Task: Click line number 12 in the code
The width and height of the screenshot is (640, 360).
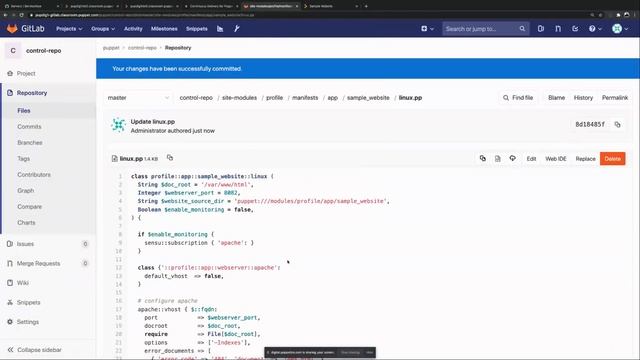Action: pyautogui.click(x=119, y=268)
